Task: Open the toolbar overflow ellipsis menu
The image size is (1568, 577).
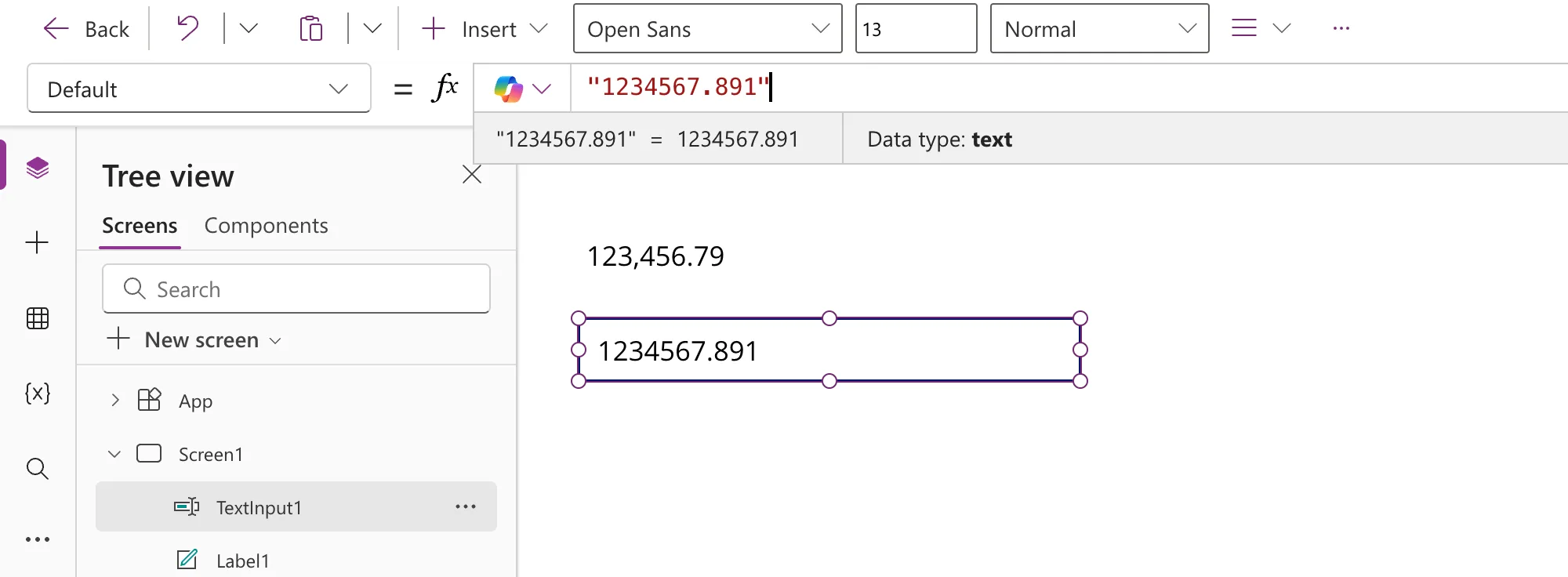Action: point(1341,28)
